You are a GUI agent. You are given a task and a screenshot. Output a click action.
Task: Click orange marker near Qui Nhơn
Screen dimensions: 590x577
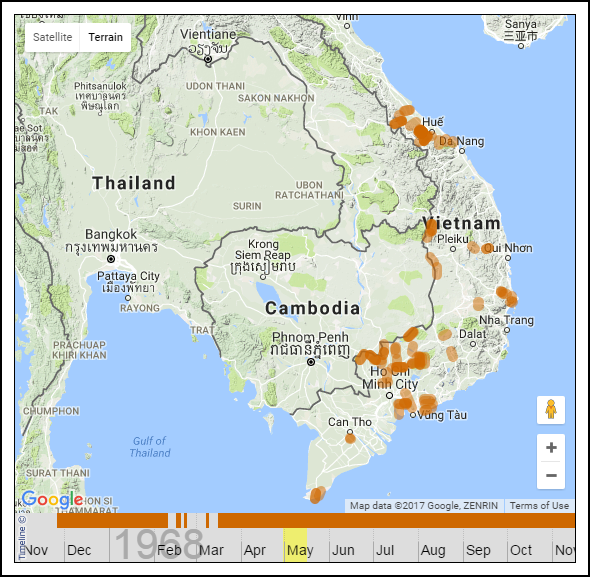[x=487, y=248]
